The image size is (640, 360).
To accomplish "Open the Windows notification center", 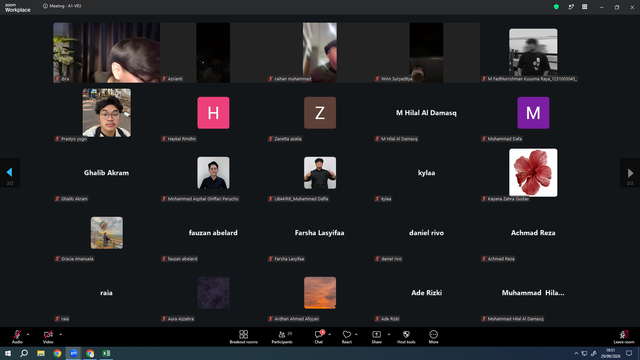I will [x=629, y=353].
